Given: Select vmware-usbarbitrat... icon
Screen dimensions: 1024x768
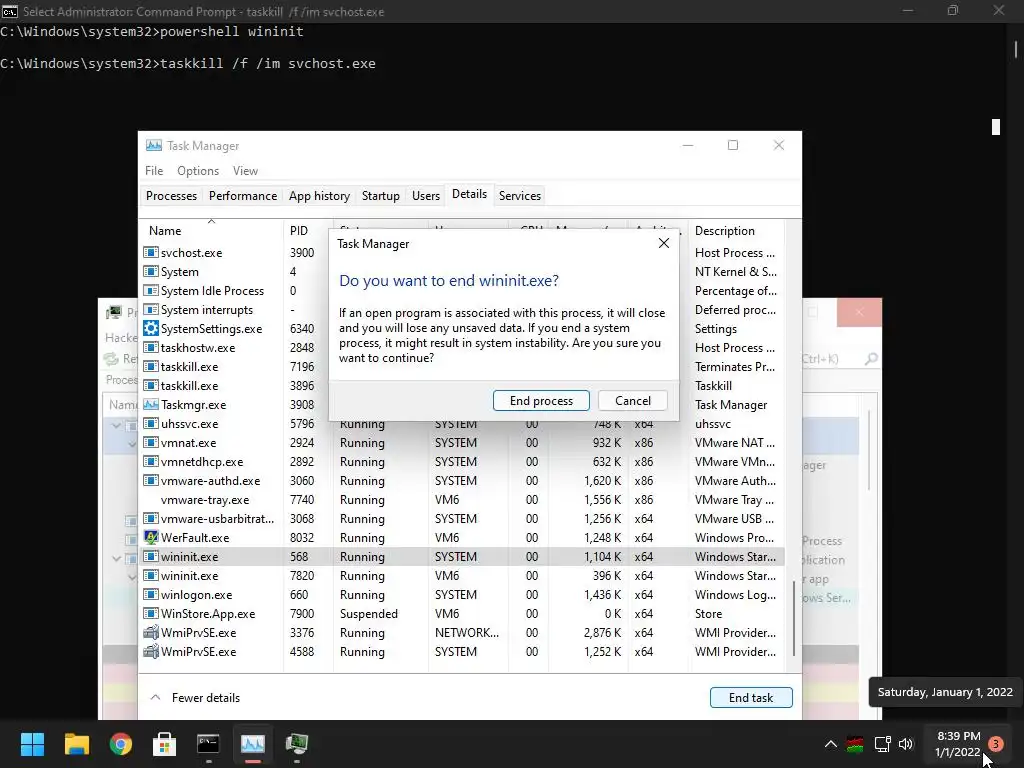Looking at the screenshot, I should (151, 518).
